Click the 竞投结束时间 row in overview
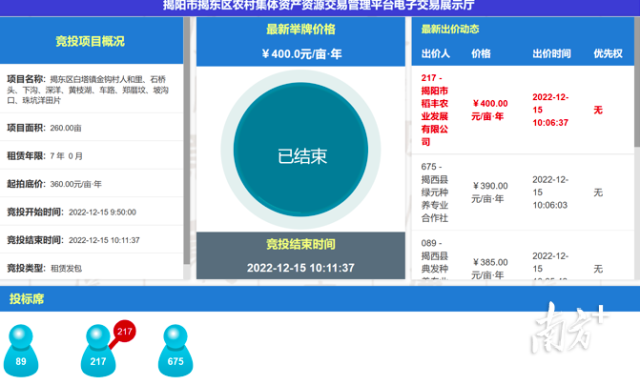The image size is (640, 385). click(91, 240)
